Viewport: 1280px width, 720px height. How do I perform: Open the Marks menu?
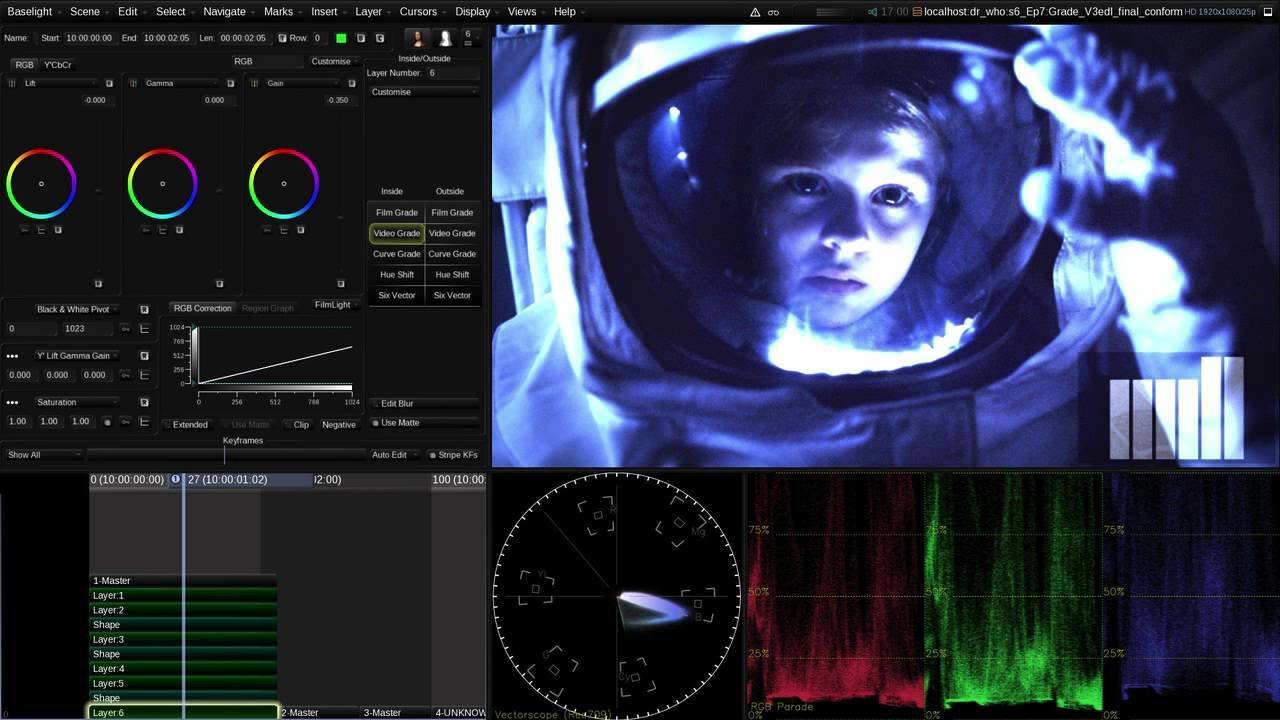point(279,12)
